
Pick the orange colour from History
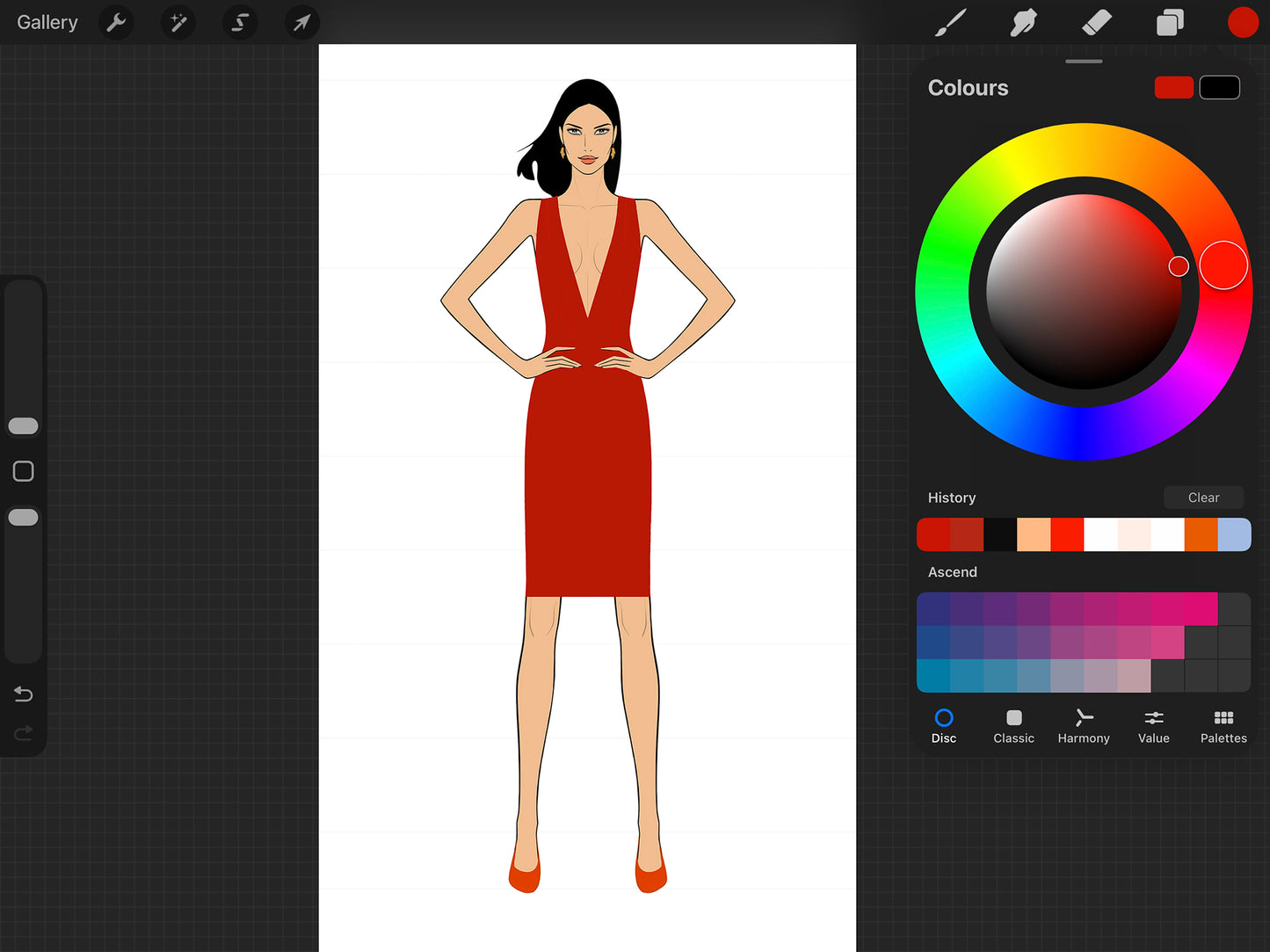(1201, 534)
